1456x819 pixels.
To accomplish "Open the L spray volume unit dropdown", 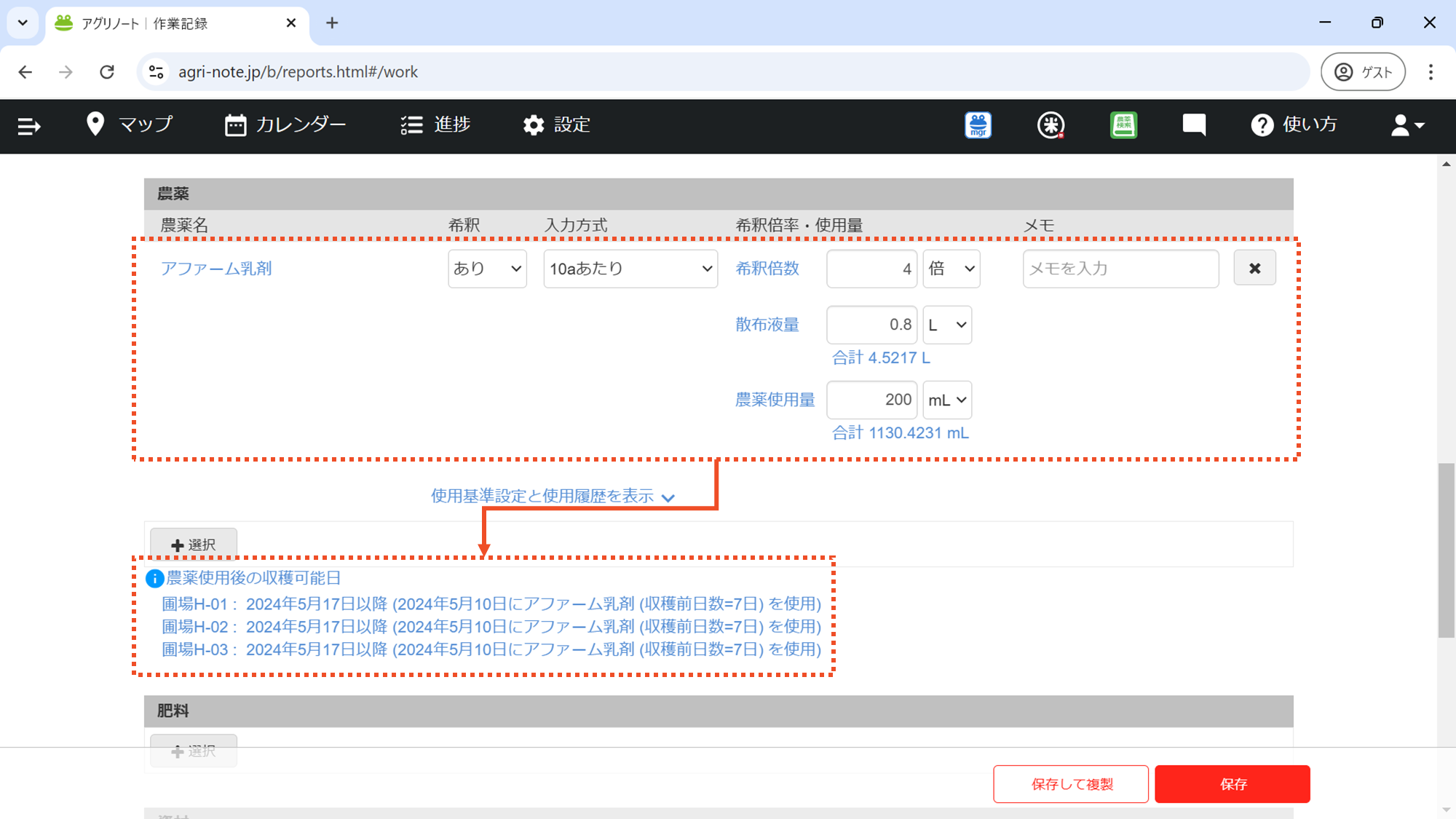I will click(947, 325).
